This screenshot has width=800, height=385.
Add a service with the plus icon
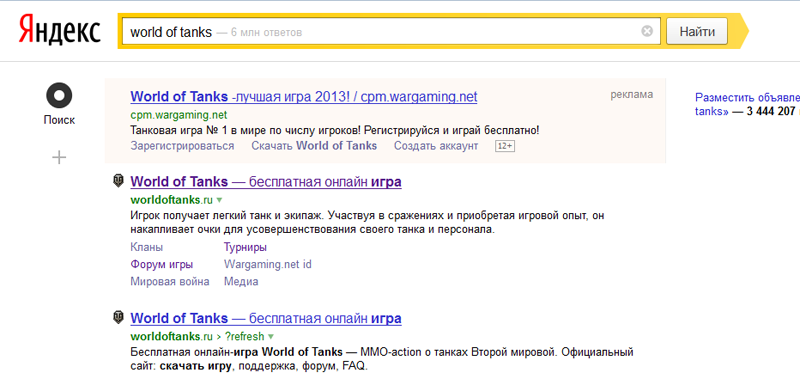[59, 158]
